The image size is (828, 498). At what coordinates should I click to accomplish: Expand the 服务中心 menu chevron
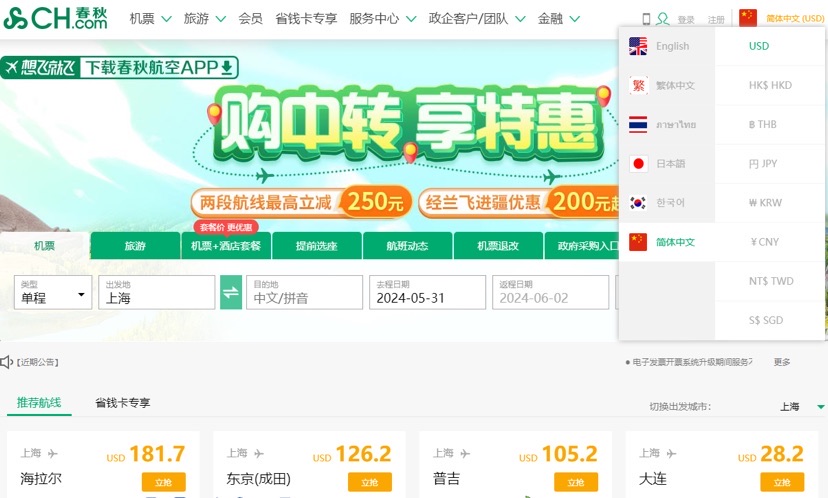[411, 19]
